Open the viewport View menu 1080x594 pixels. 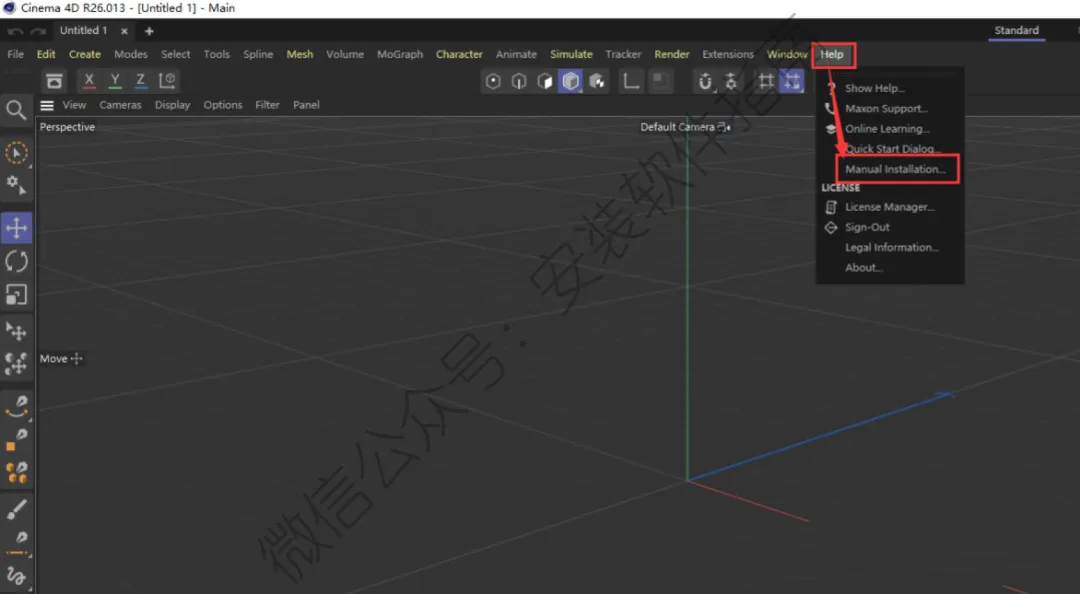(74, 105)
